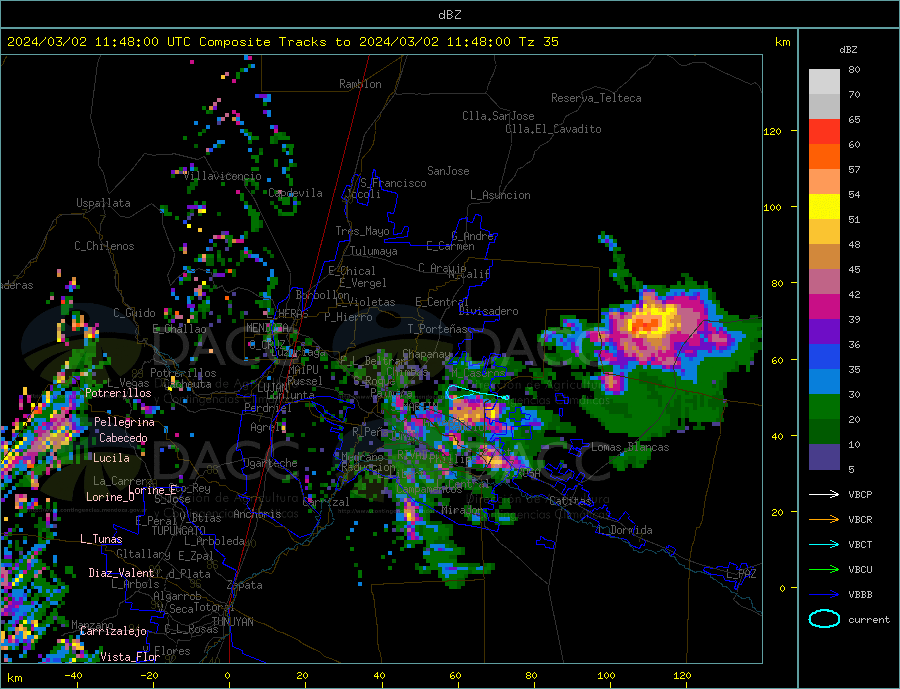This screenshot has height=689, width=900.
Task: Select the 60 dBZ red swatch
Action: 824,131
